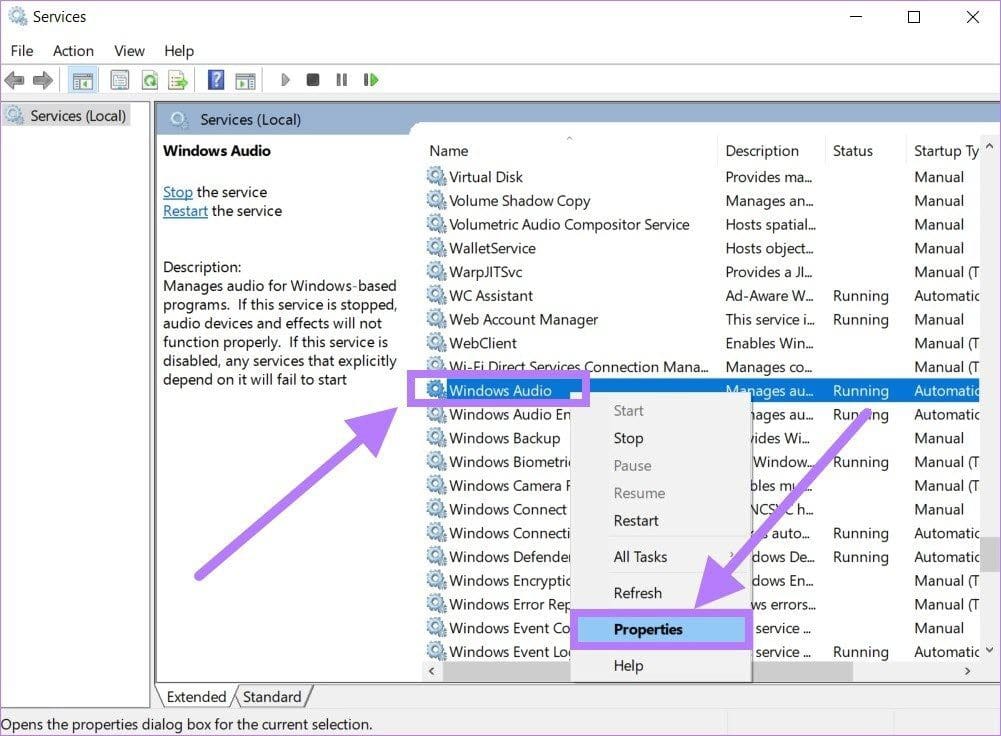Select the WarpJITSvc service
The width and height of the screenshot is (1001, 736).
pos(485,272)
